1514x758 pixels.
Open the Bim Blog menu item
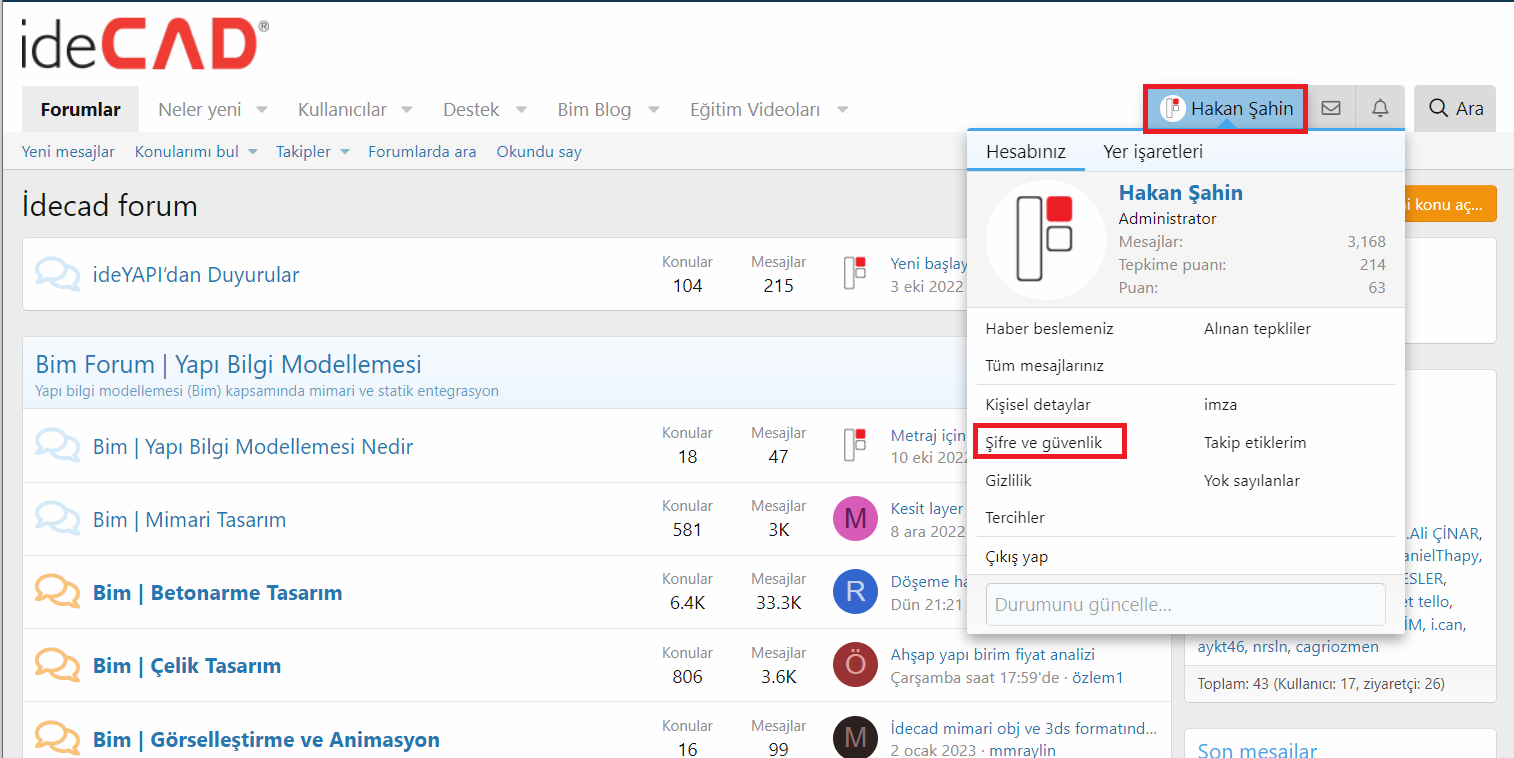[x=594, y=110]
